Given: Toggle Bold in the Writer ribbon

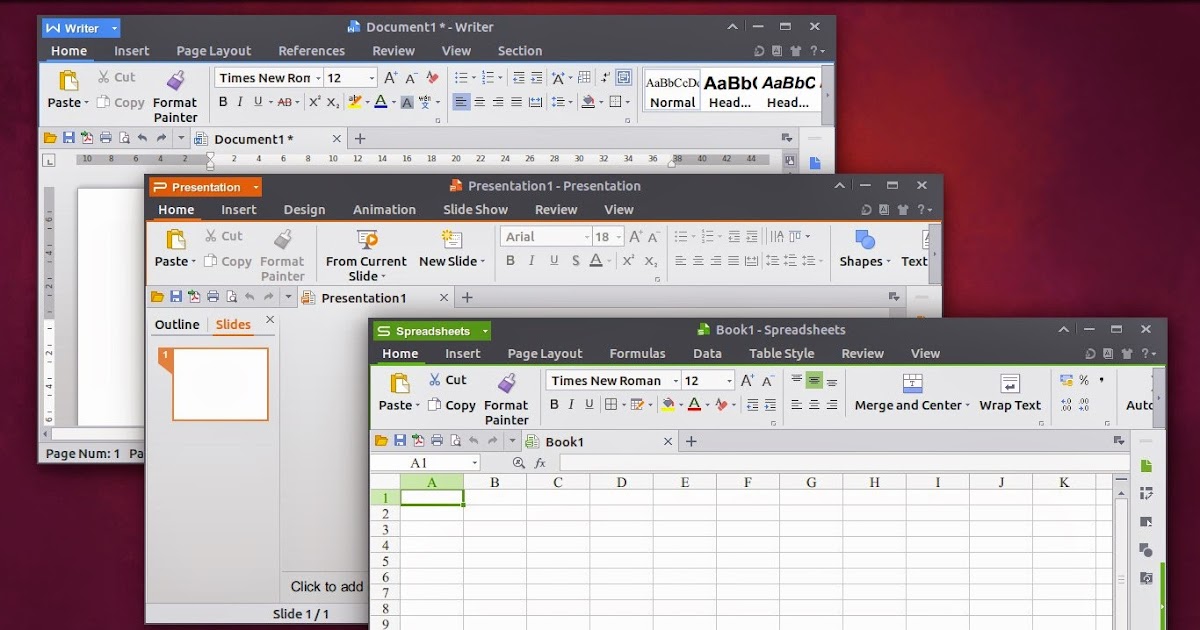Looking at the screenshot, I should [223, 102].
